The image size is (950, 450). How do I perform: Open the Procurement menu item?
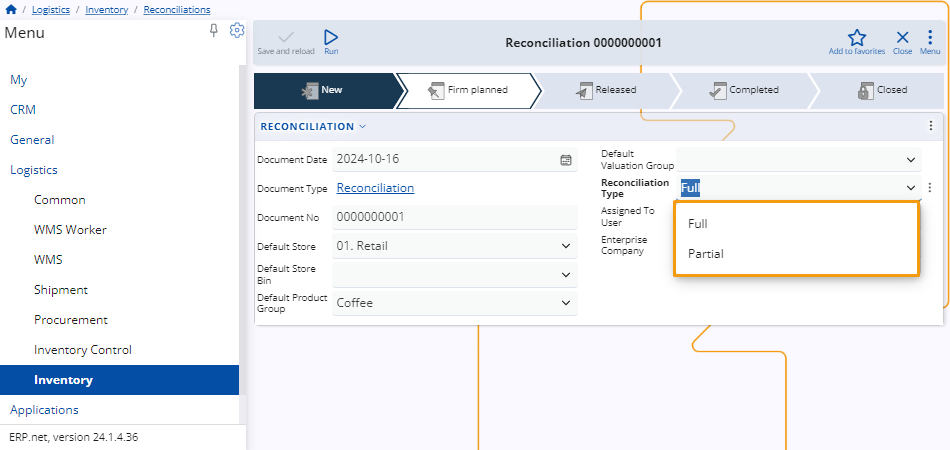point(71,320)
